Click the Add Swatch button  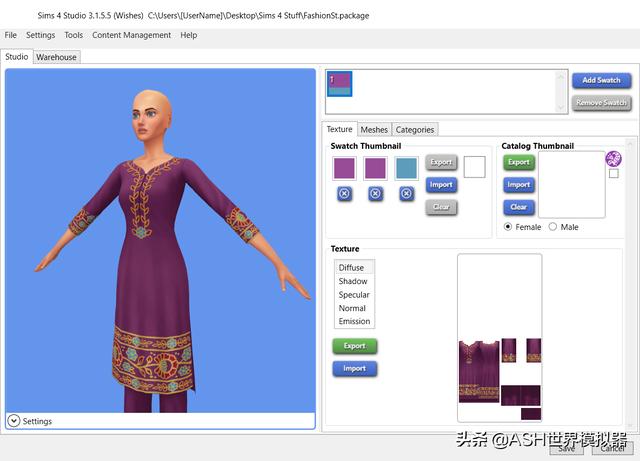[x=601, y=80]
